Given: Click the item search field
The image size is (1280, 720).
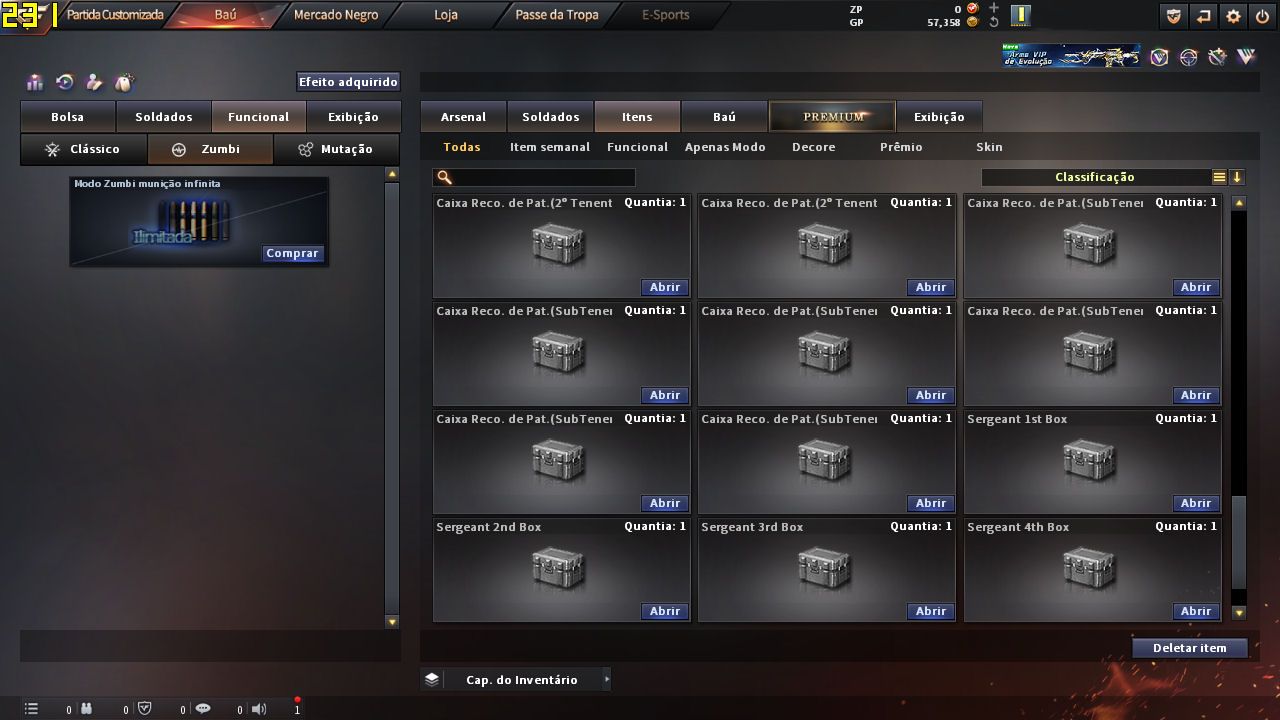Looking at the screenshot, I should tap(534, 177).
